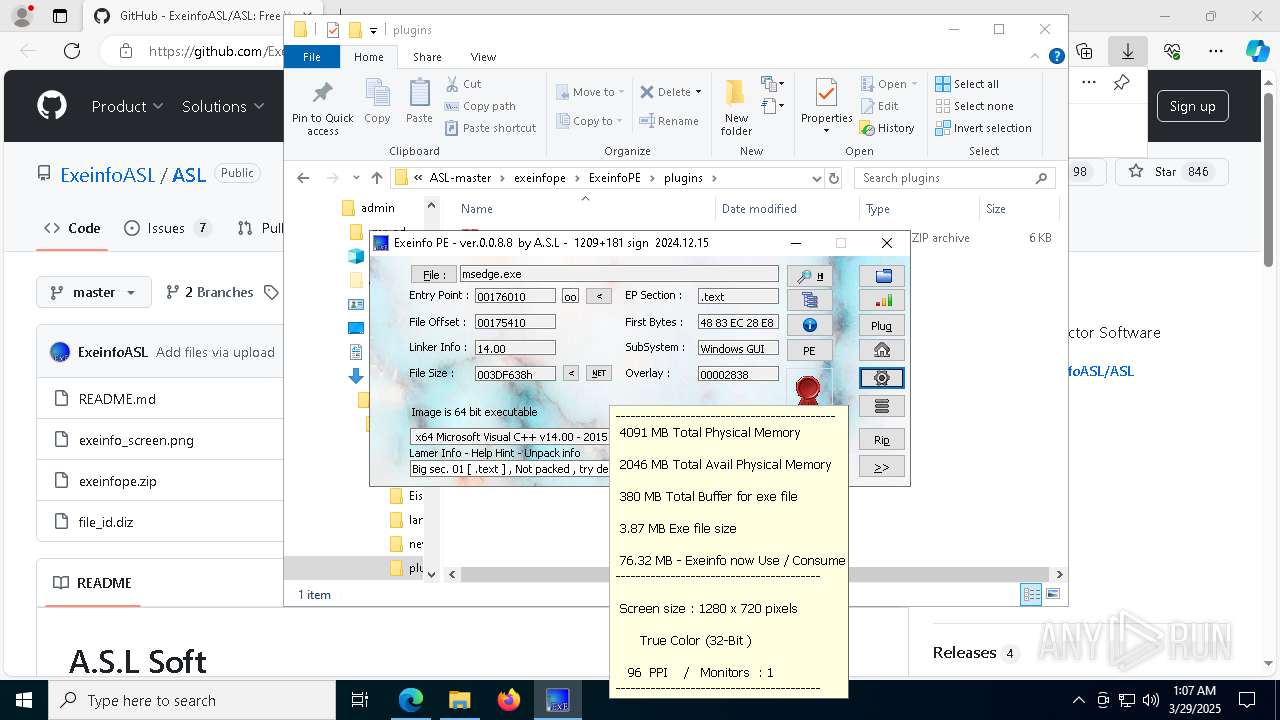Click the Exeinfo PE scan magnifier button
1280x720 pixels.
pyautogui.click(x=809, y=276)
